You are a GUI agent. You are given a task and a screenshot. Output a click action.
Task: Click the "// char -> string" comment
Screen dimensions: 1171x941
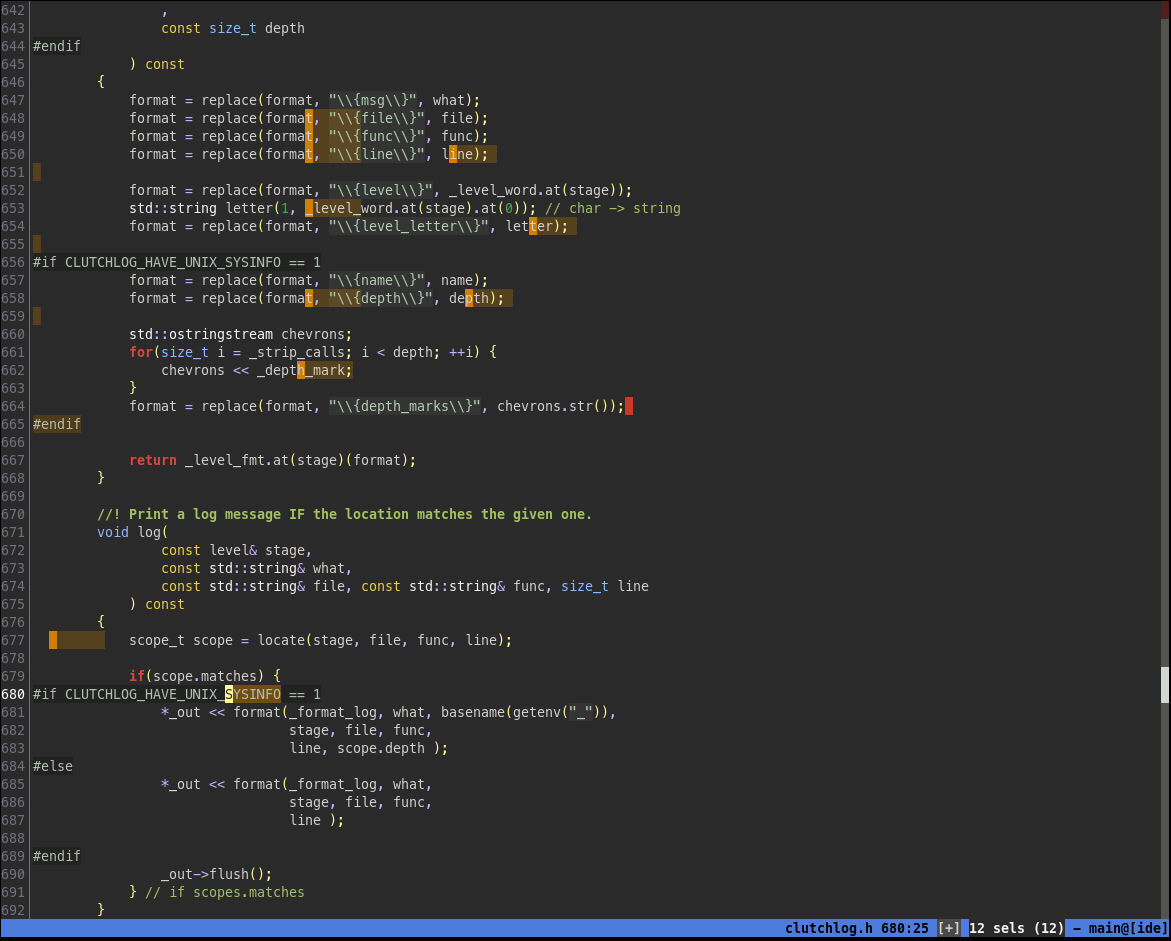coord(612,208)
